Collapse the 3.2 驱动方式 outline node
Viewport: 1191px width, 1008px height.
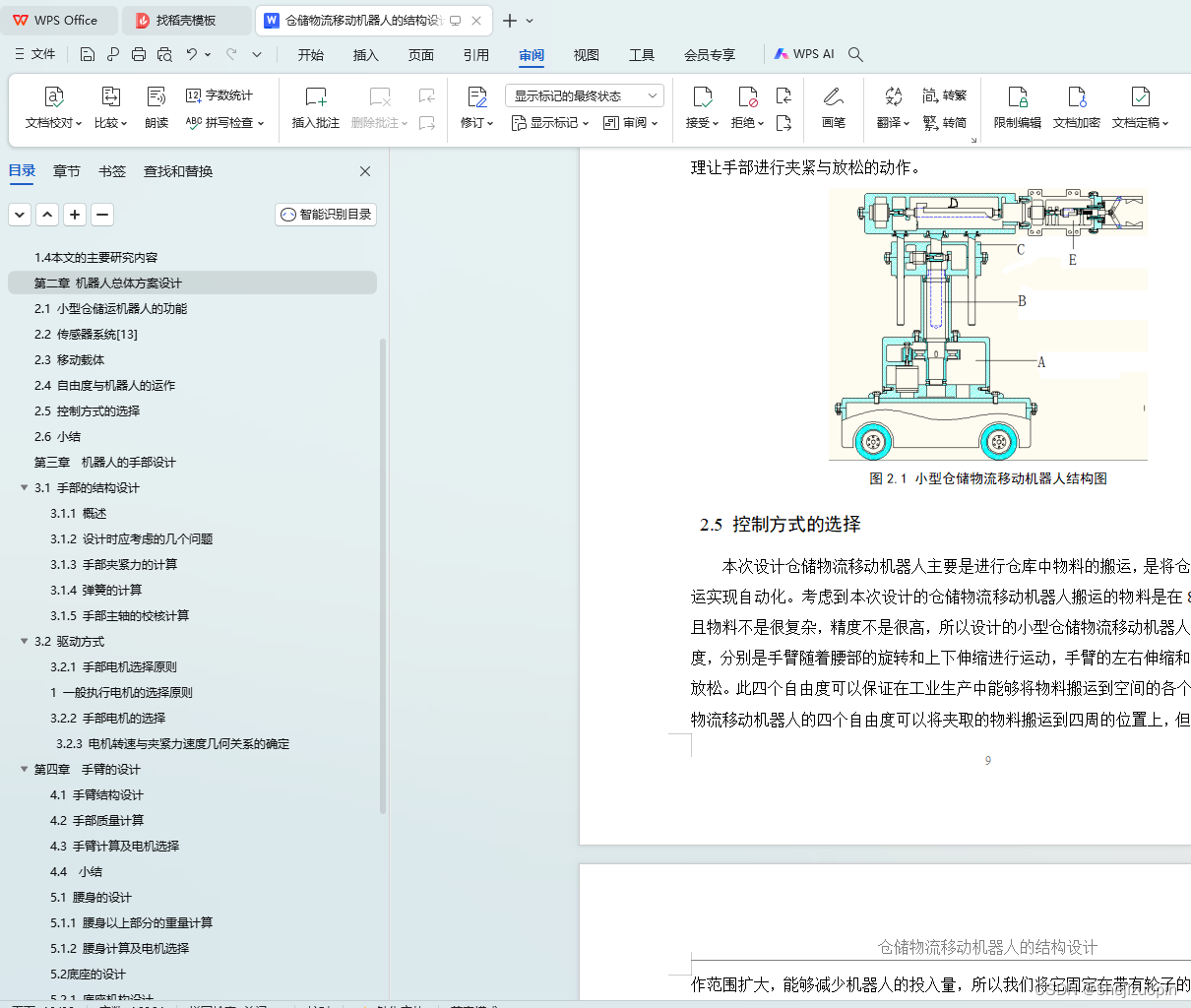point(25,641)
